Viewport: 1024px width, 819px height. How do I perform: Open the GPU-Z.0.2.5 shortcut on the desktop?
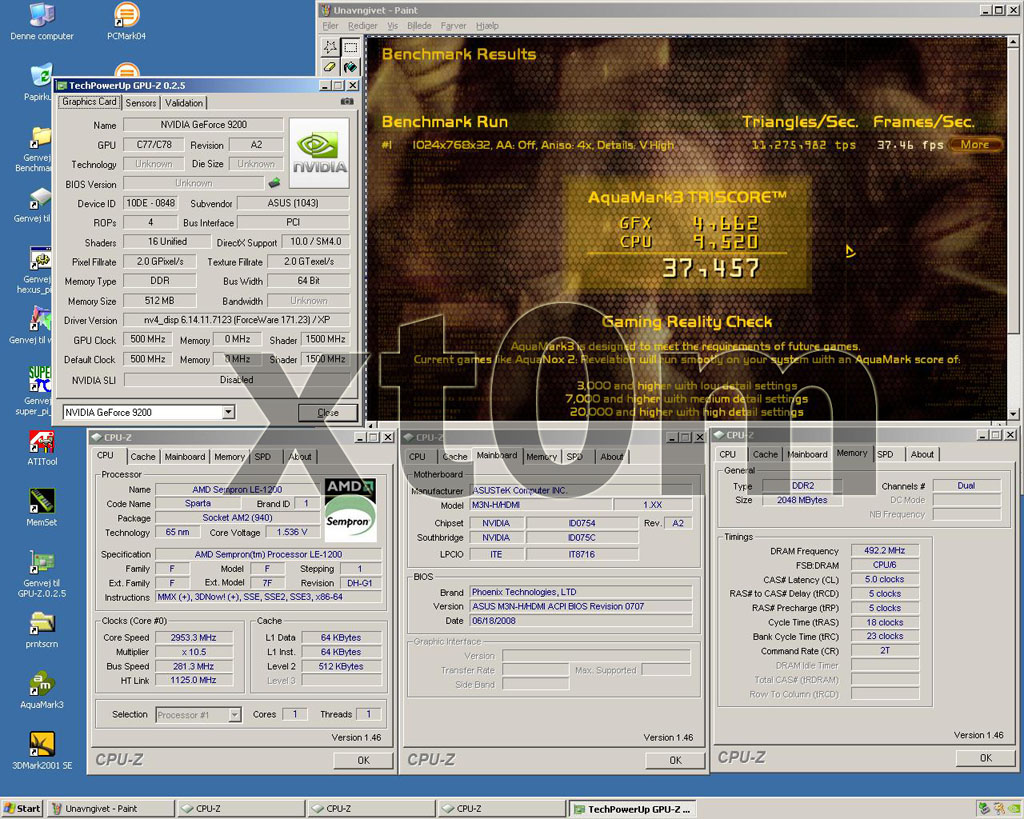point(42,575)
